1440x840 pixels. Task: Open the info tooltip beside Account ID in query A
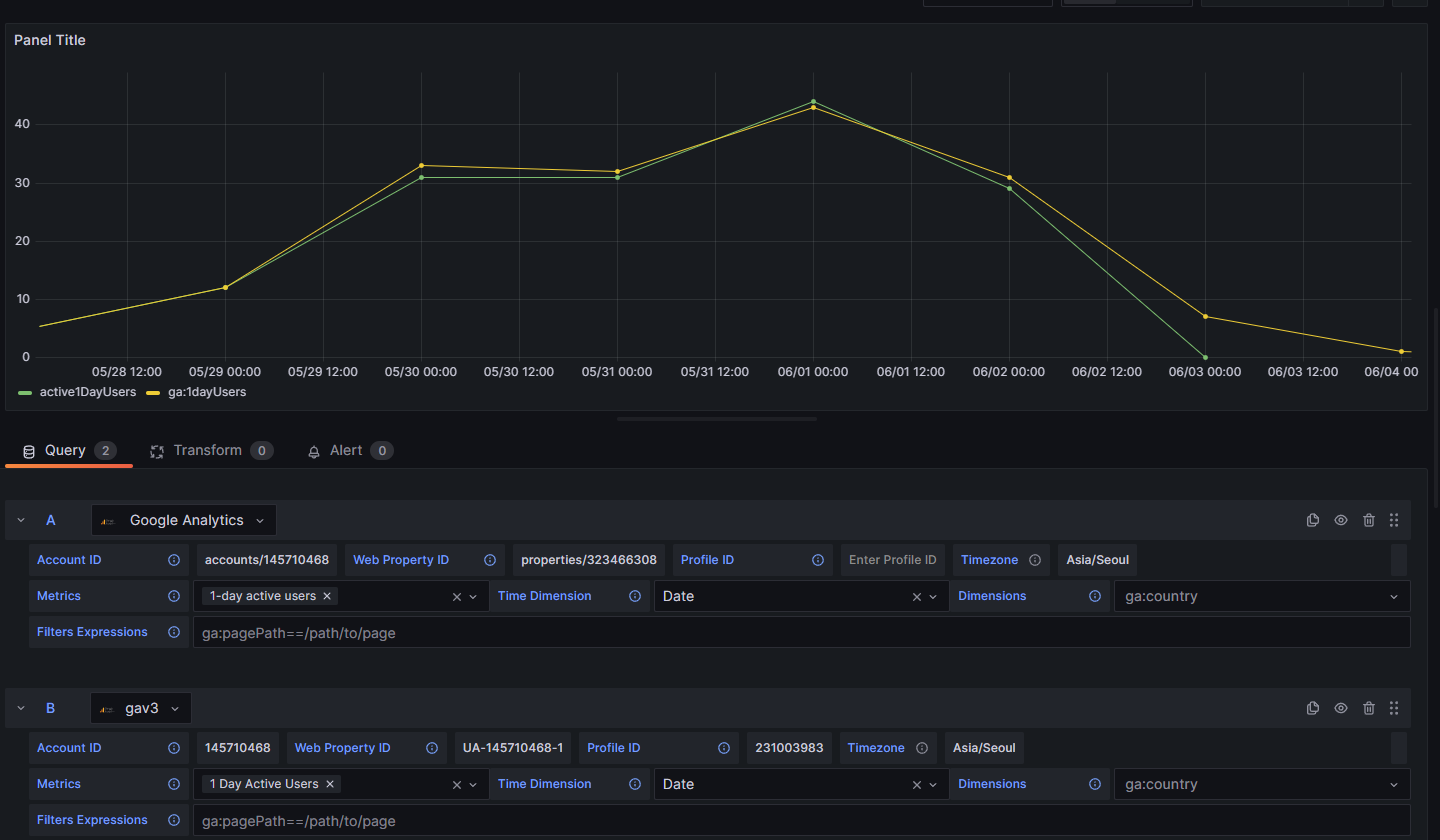point(174,560)
